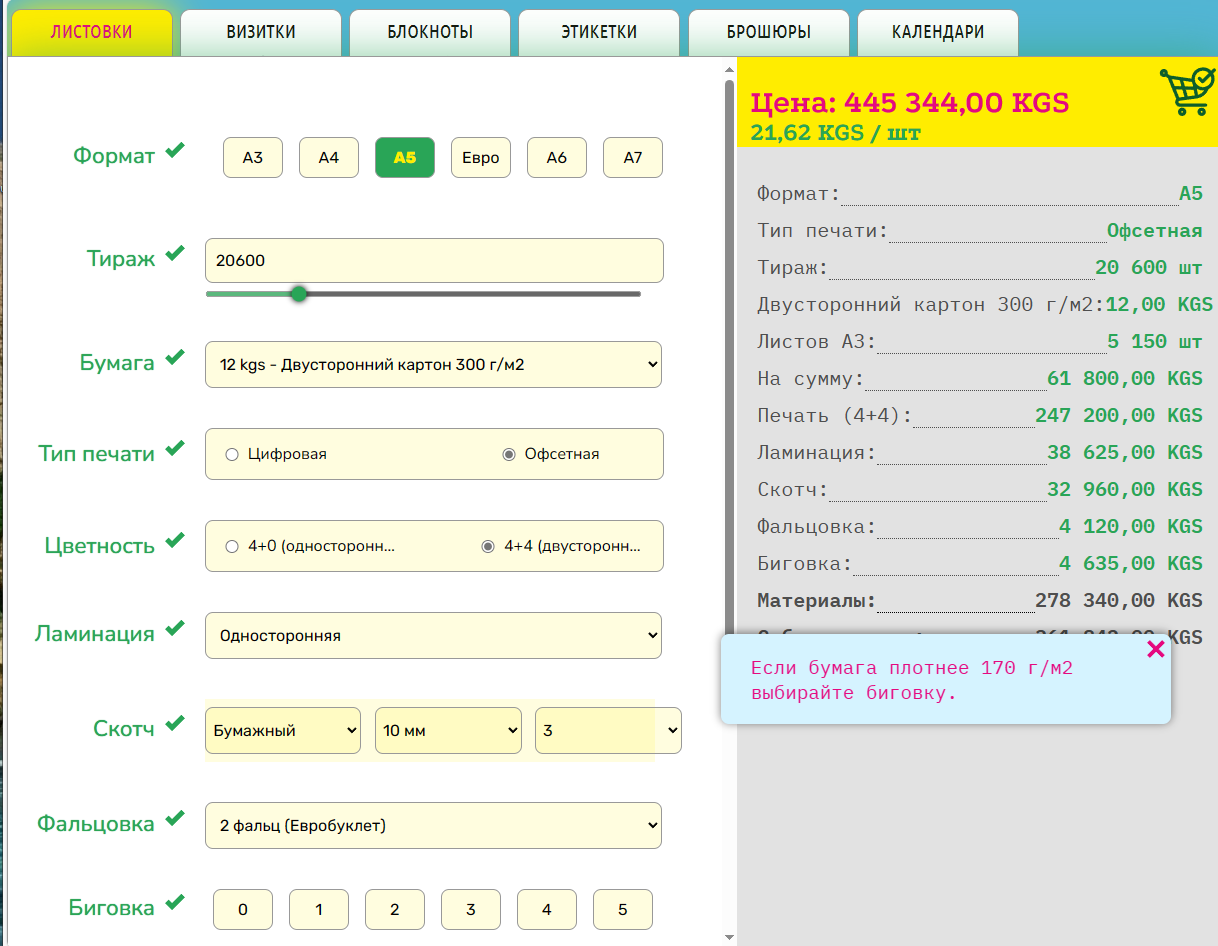Open the Скотч width dropdown (10 мм)

coord(448,730)
